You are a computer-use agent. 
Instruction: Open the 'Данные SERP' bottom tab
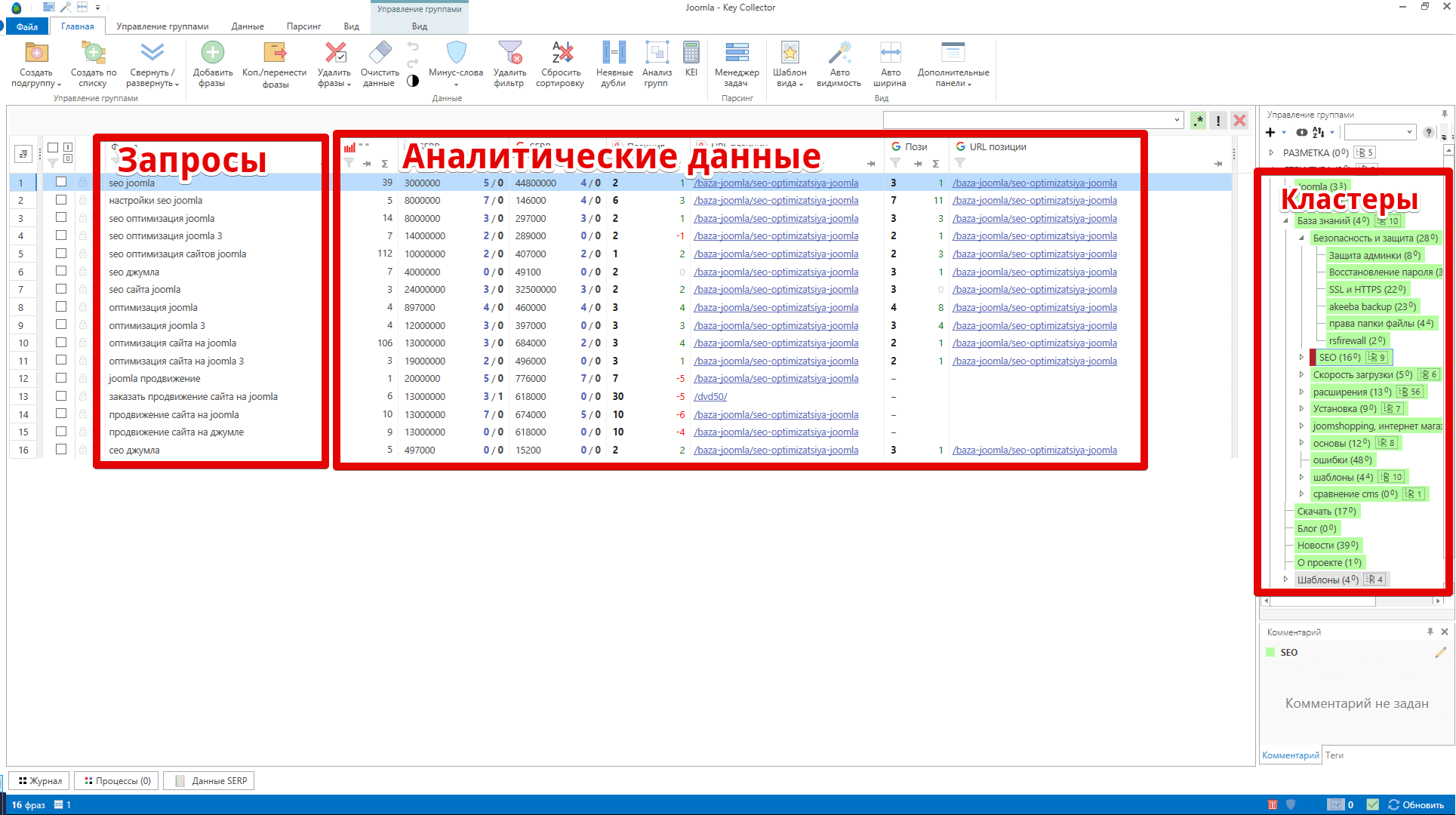211,781
